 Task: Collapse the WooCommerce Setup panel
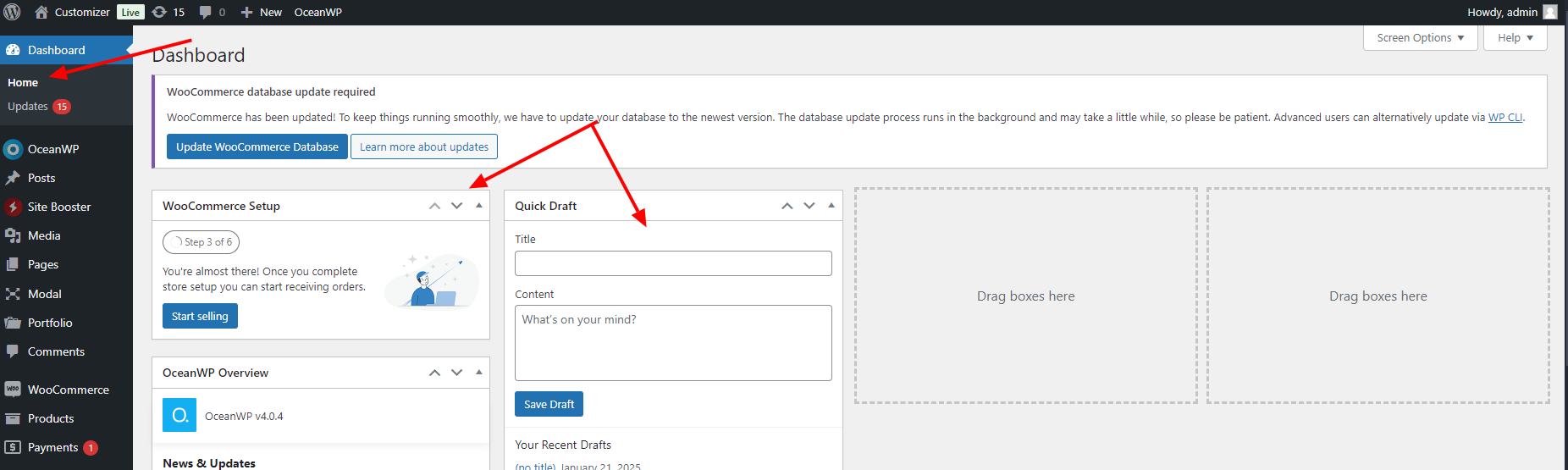tap(479, 205)
